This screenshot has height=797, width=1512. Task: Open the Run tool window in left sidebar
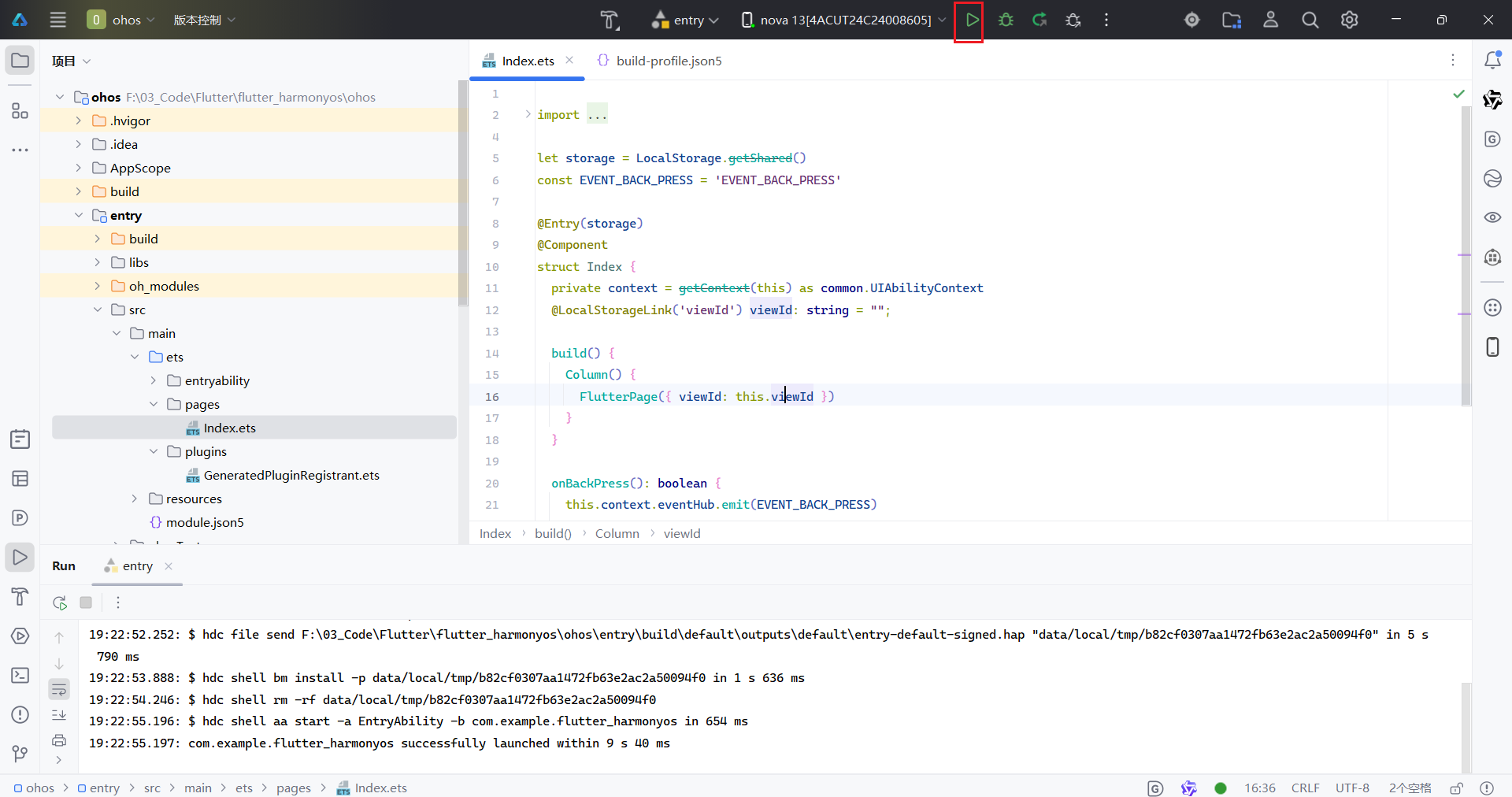[20, 558]
